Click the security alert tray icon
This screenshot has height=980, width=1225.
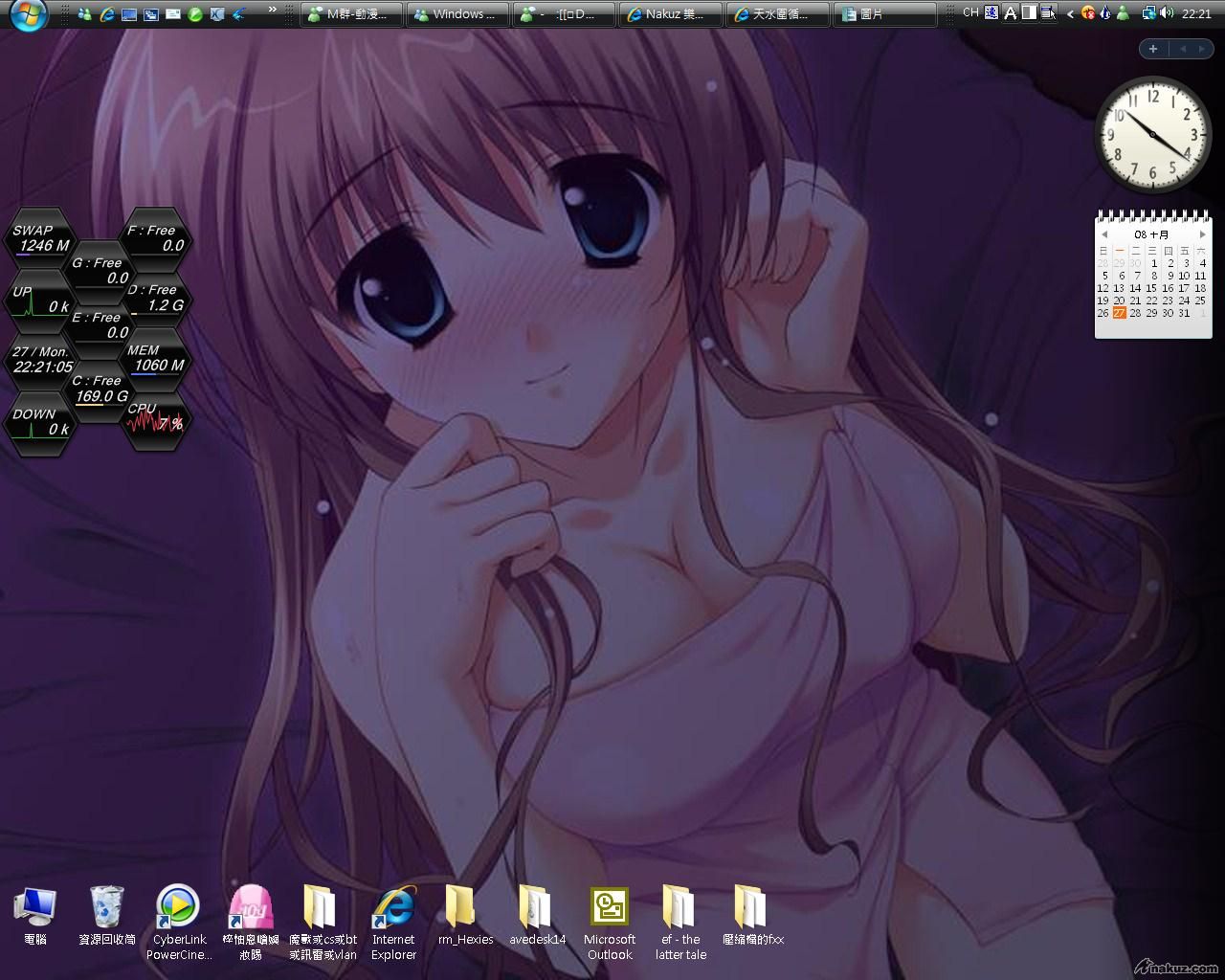[1088, 13]
